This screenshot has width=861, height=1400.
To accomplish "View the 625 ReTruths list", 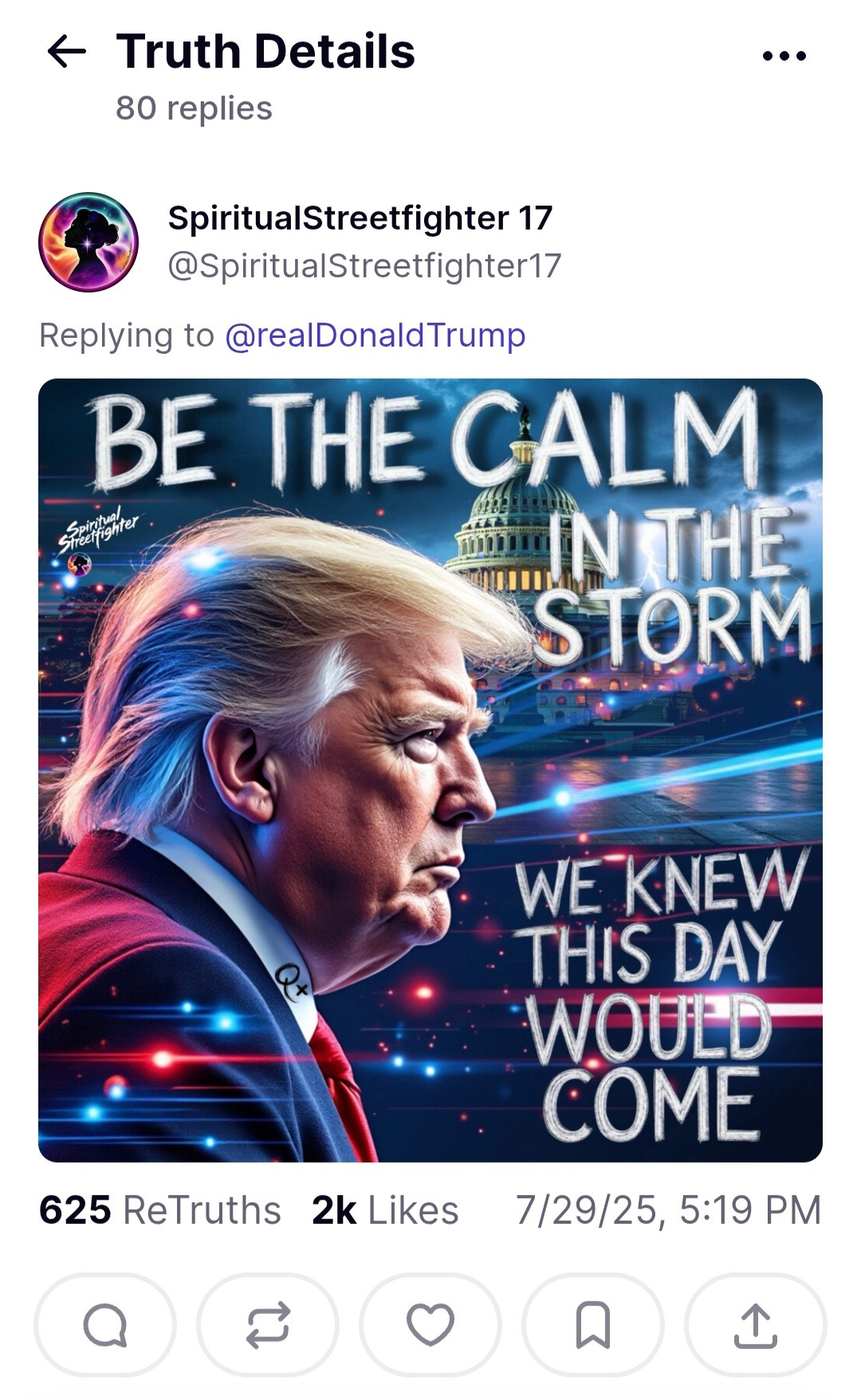I will 160,1210.
